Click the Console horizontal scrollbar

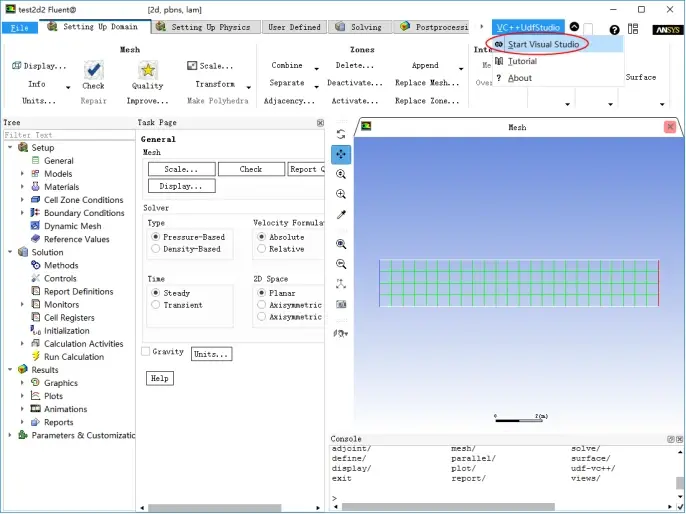pos(448,507)
